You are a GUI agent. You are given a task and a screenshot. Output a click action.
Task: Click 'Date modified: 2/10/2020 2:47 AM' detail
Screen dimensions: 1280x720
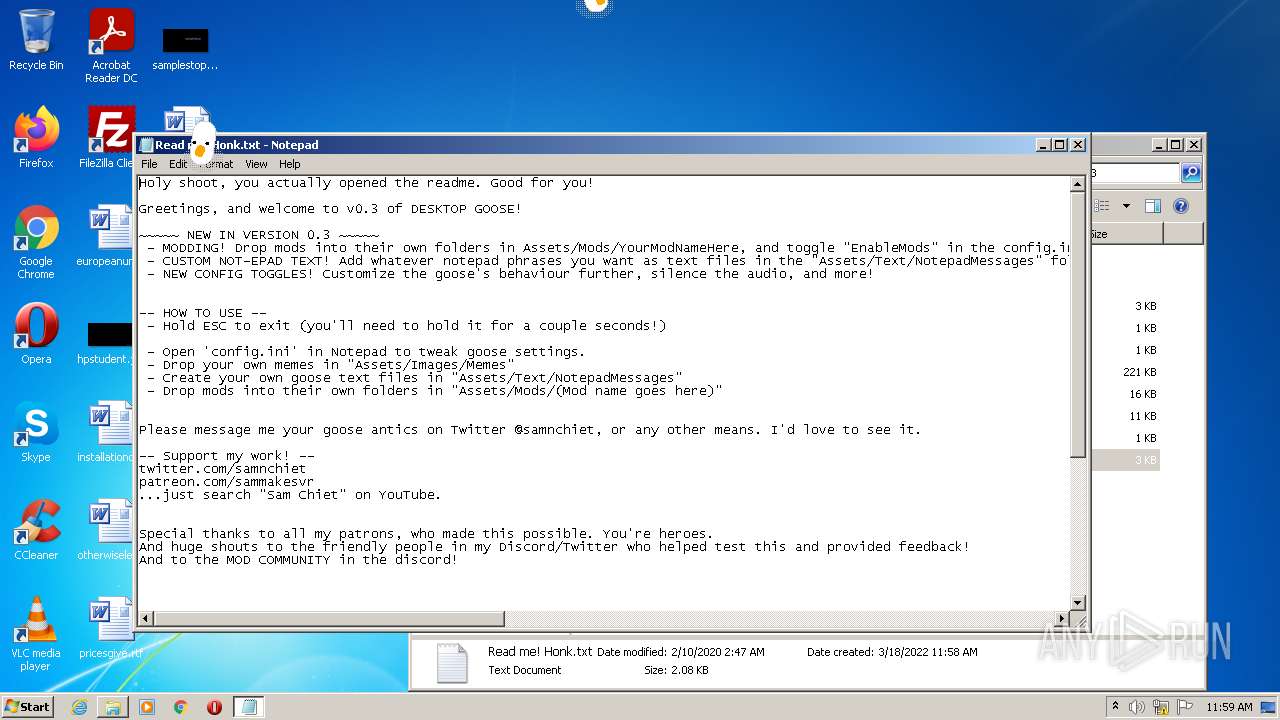(681, 652)
